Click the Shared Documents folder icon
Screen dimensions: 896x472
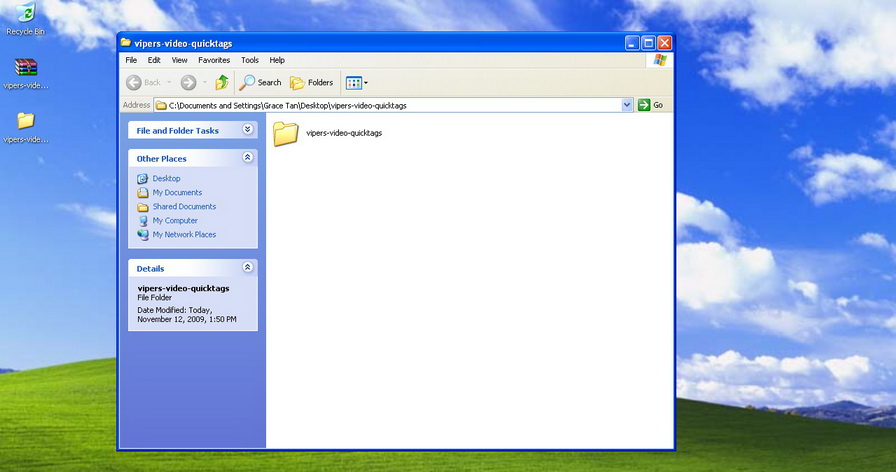tap(143, 207)
